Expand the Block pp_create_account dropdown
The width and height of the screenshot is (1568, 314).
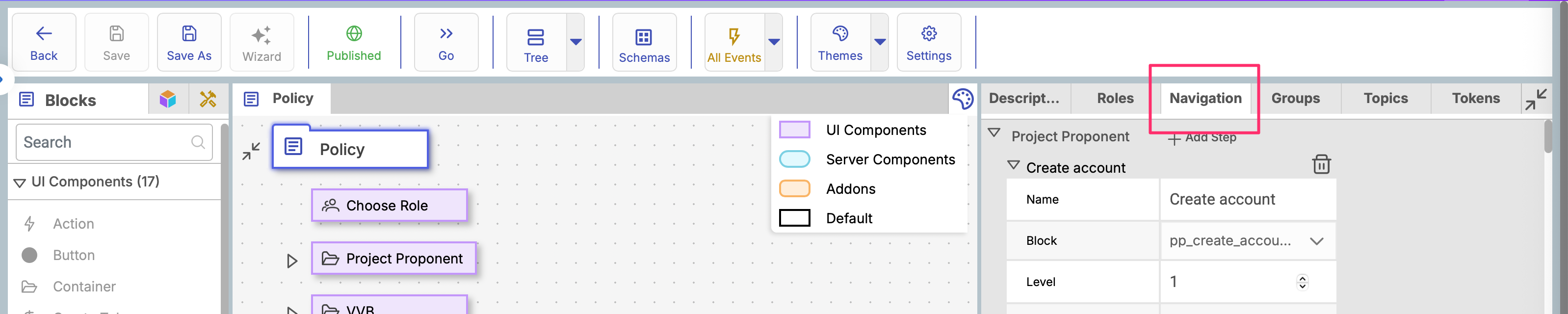coord(1316,241)
